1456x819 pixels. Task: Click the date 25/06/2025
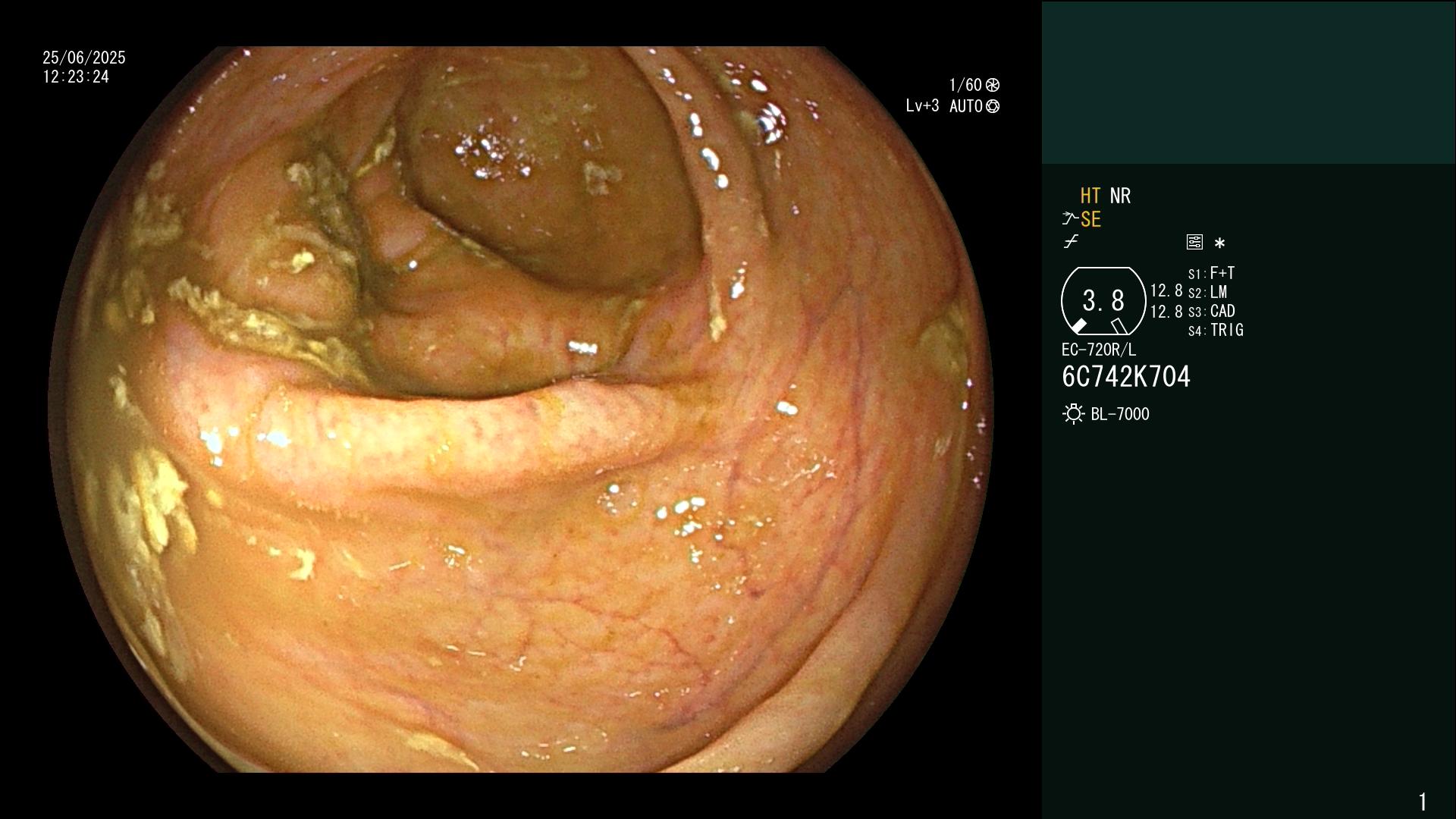tap(84, 58)
